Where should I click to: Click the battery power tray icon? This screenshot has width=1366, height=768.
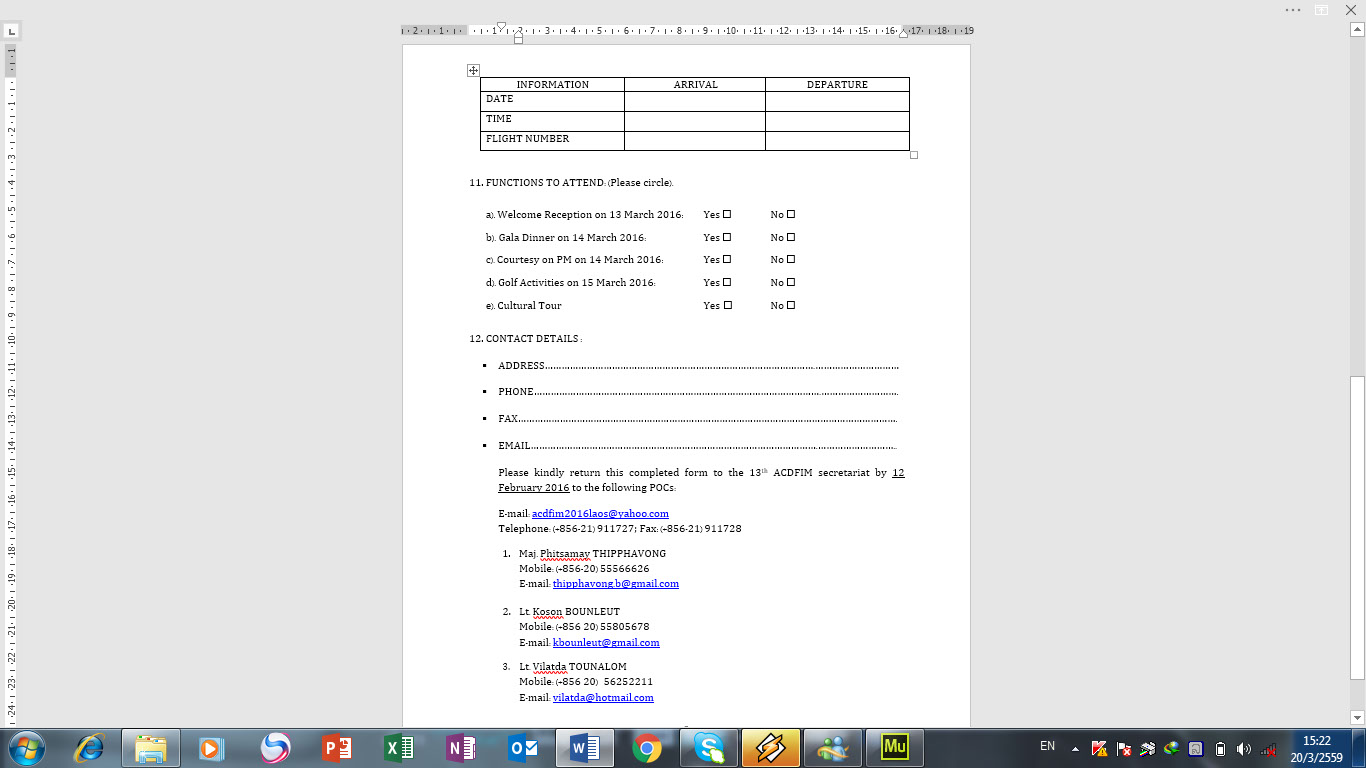pos(1220,748)
